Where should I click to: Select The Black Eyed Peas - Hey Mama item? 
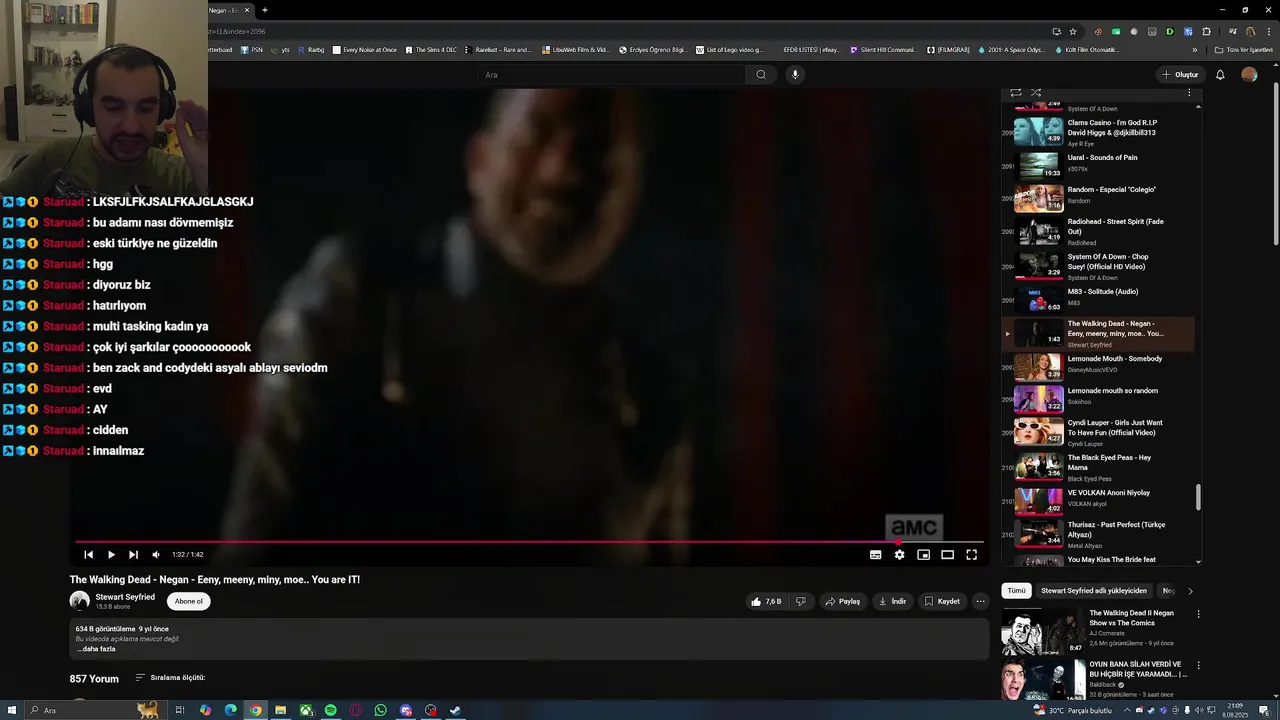pos(1098,467)
